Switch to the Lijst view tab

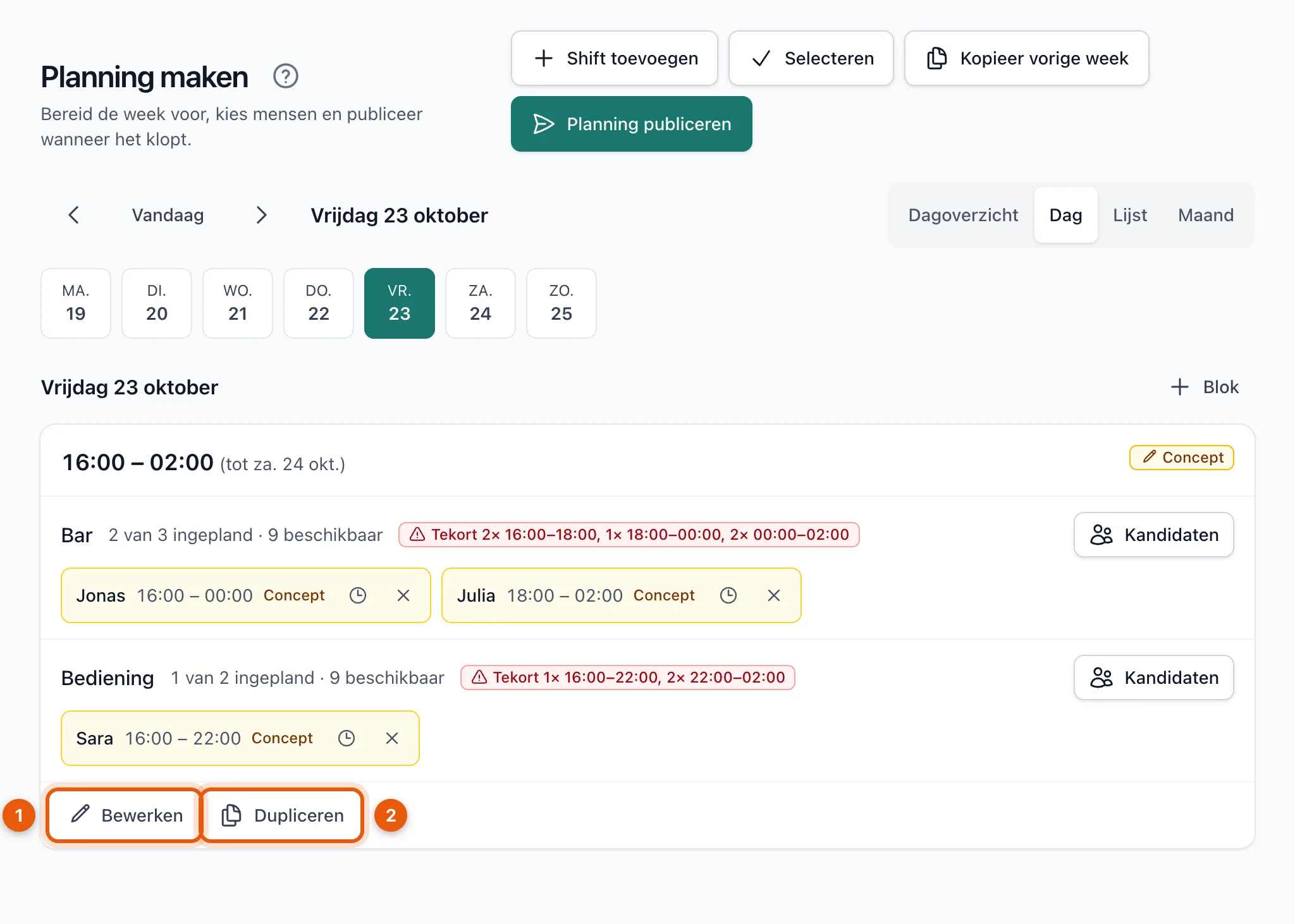[x=1129, y=215]
